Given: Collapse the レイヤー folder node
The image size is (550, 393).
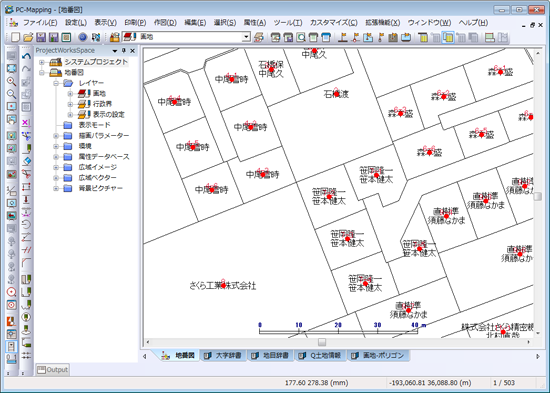Looking at the screenshot, I should click(56, 84).
